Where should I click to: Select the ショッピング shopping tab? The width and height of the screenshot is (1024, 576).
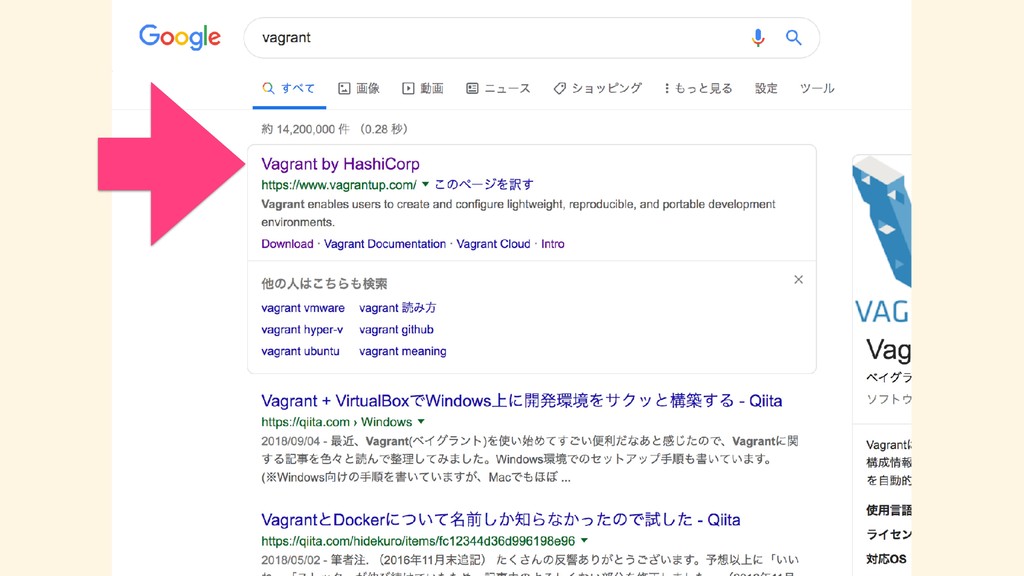click(598, 88)
